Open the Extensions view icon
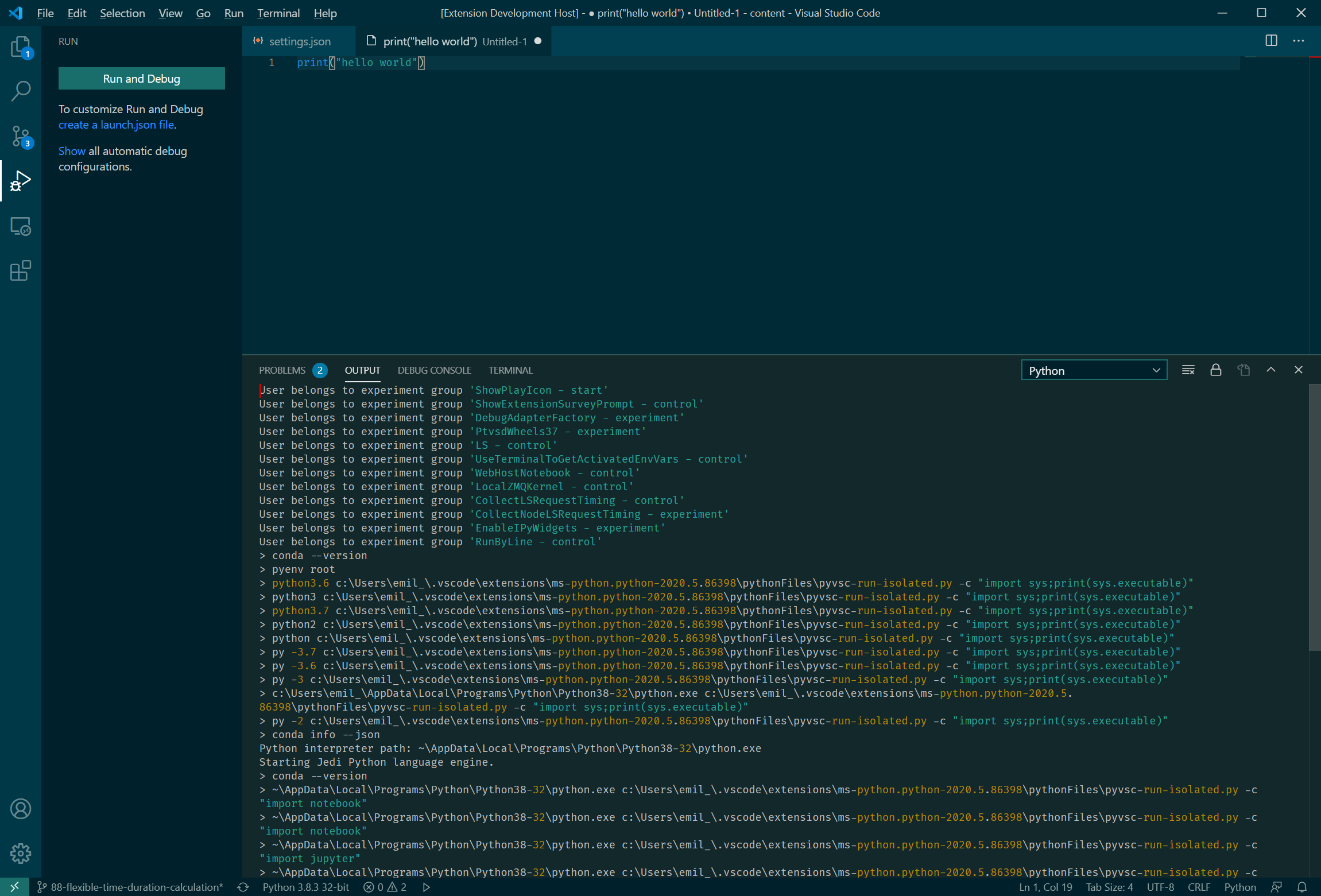Viewport: 1321px width, 896px height. 20,271
